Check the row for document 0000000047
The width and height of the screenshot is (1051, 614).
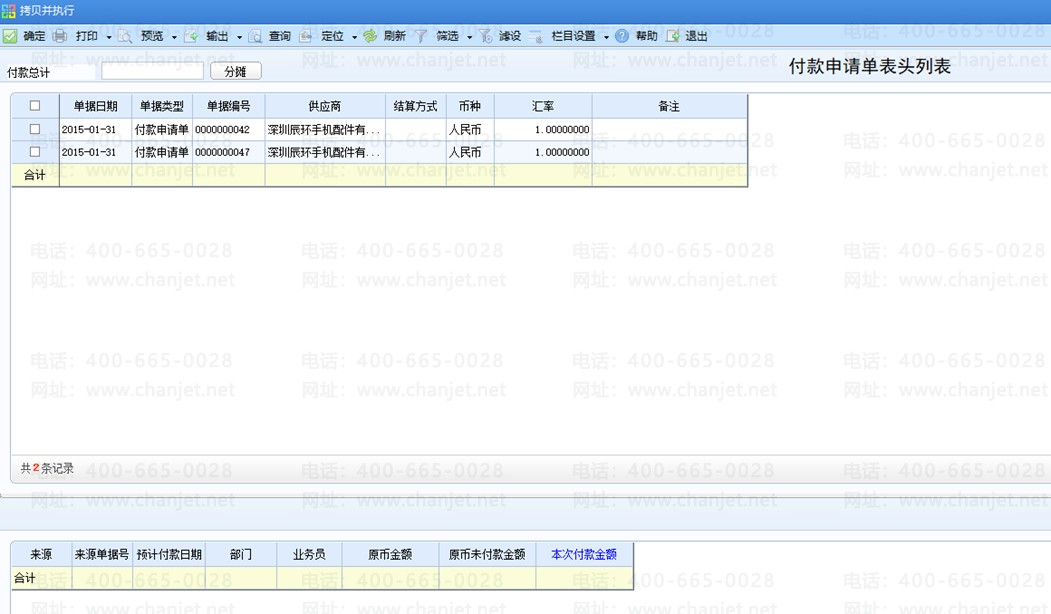pos(35,151)
